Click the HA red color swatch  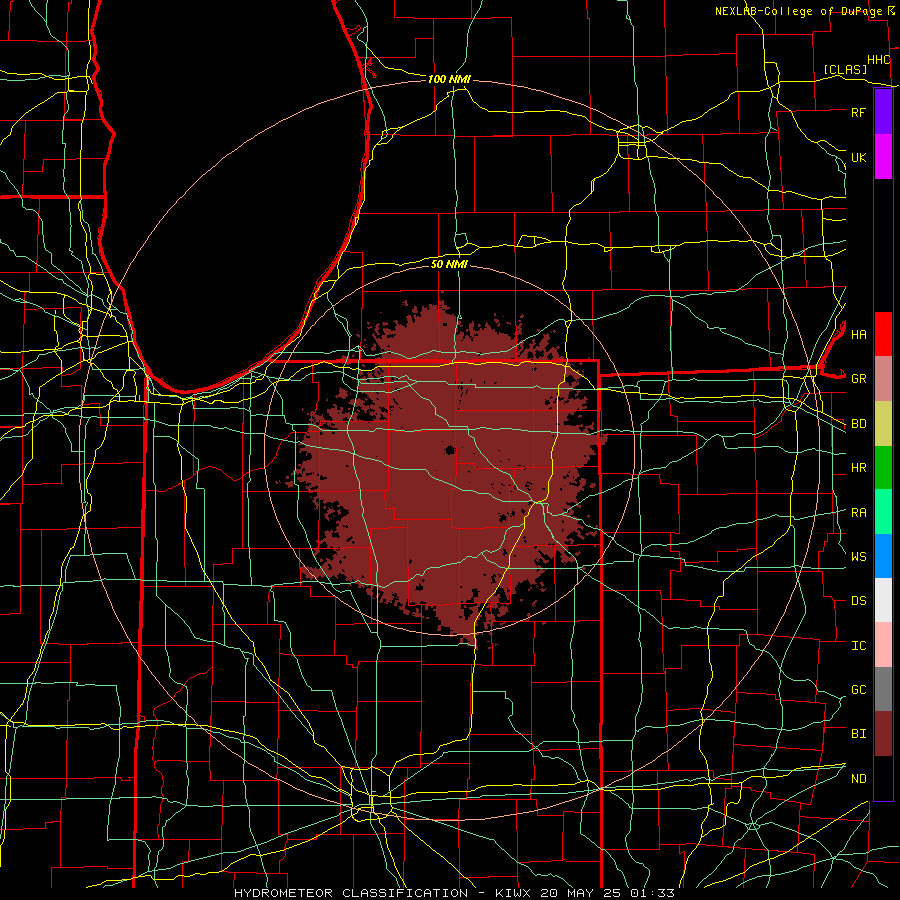coord(883,334)
